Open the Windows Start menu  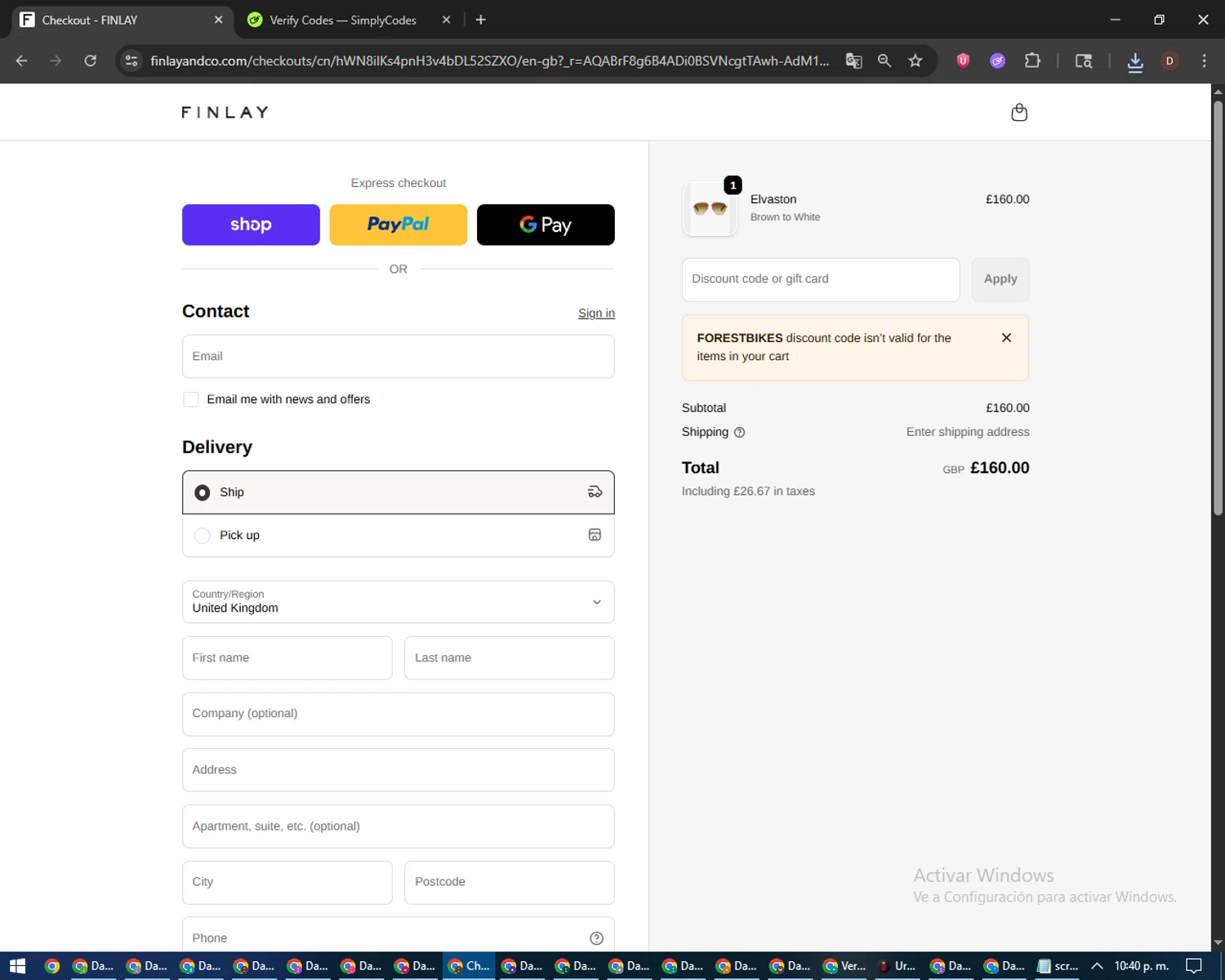click(17, 966)
